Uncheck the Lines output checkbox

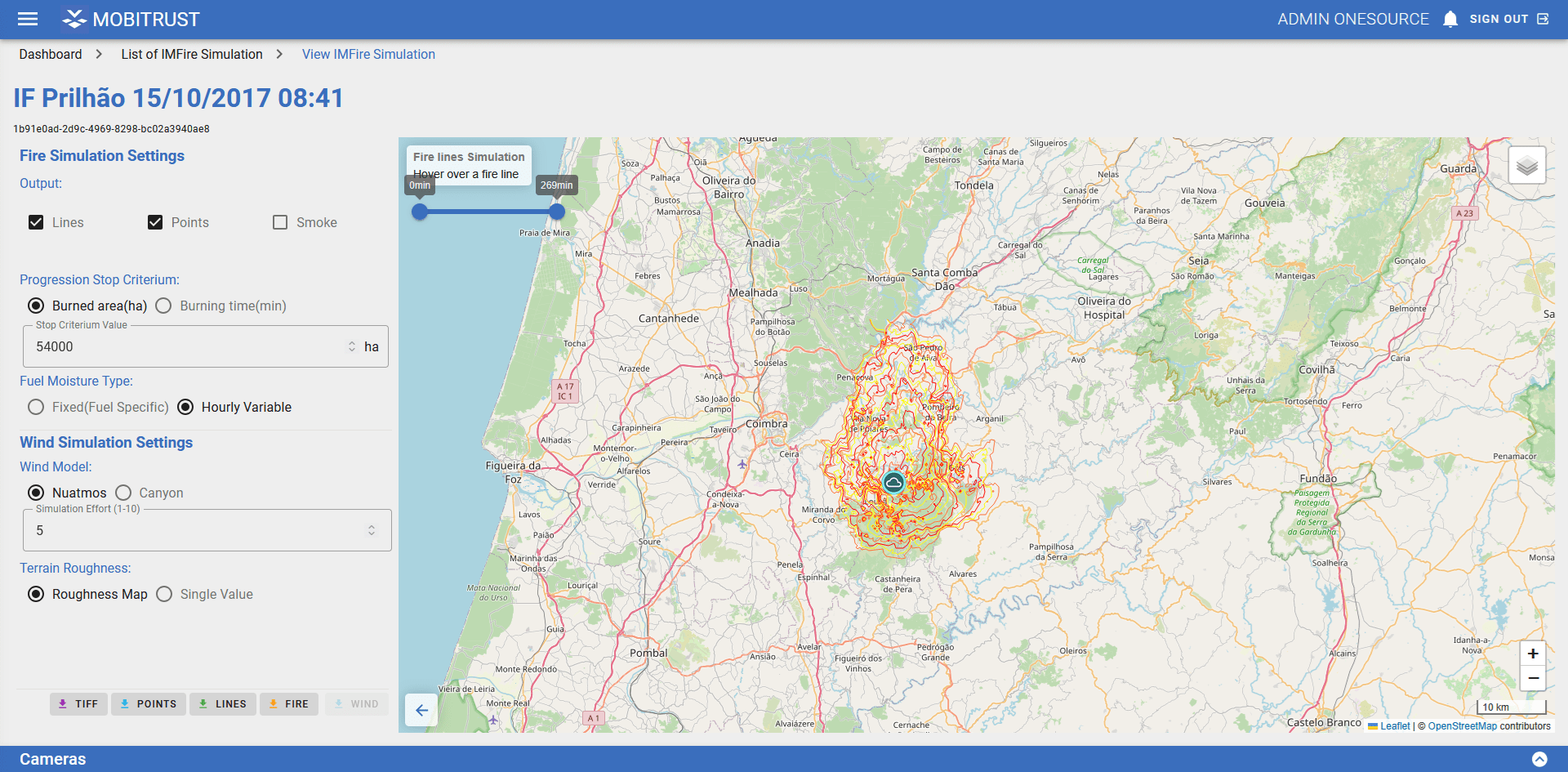[36, 222]
